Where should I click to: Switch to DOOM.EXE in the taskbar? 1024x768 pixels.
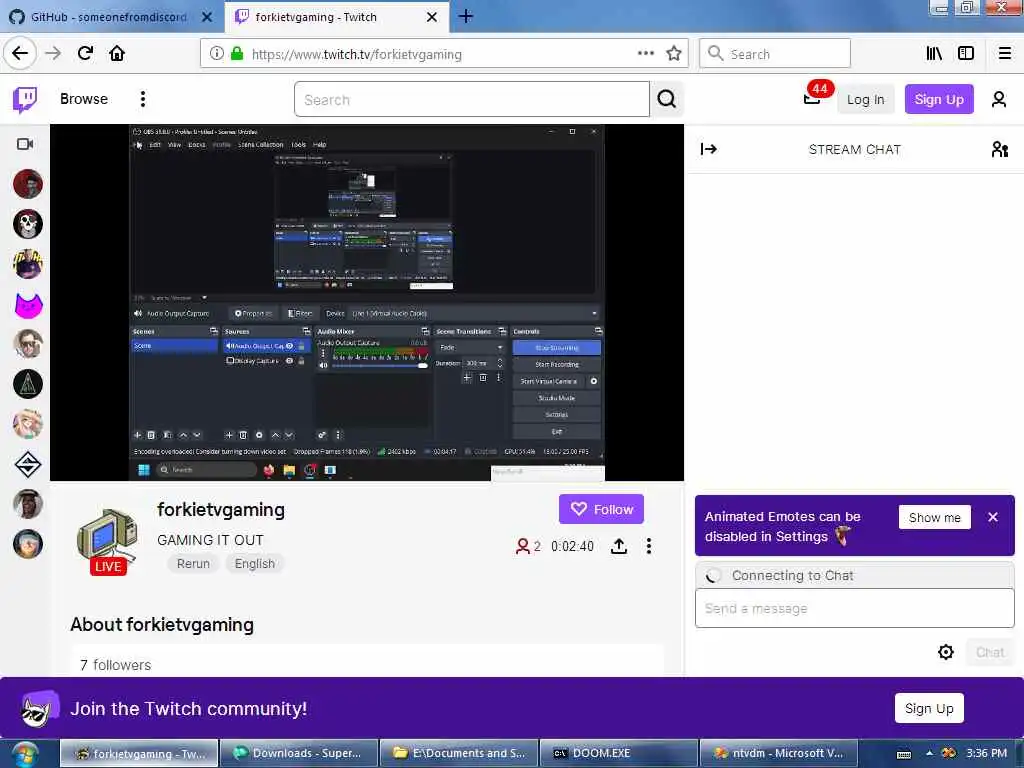[x=618, y=754]
